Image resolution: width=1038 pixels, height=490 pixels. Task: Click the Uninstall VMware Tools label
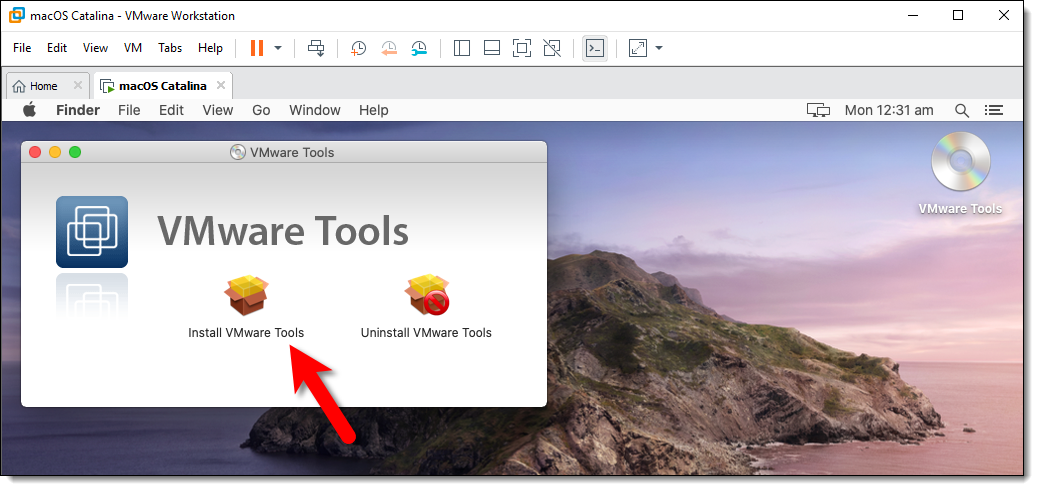[426, 332]
